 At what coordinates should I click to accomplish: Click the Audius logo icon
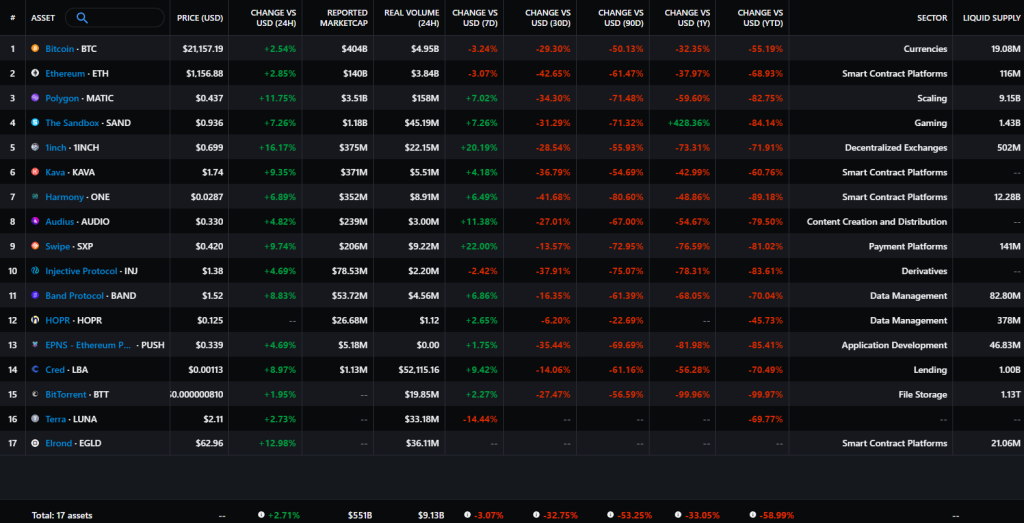click(35, 221)
